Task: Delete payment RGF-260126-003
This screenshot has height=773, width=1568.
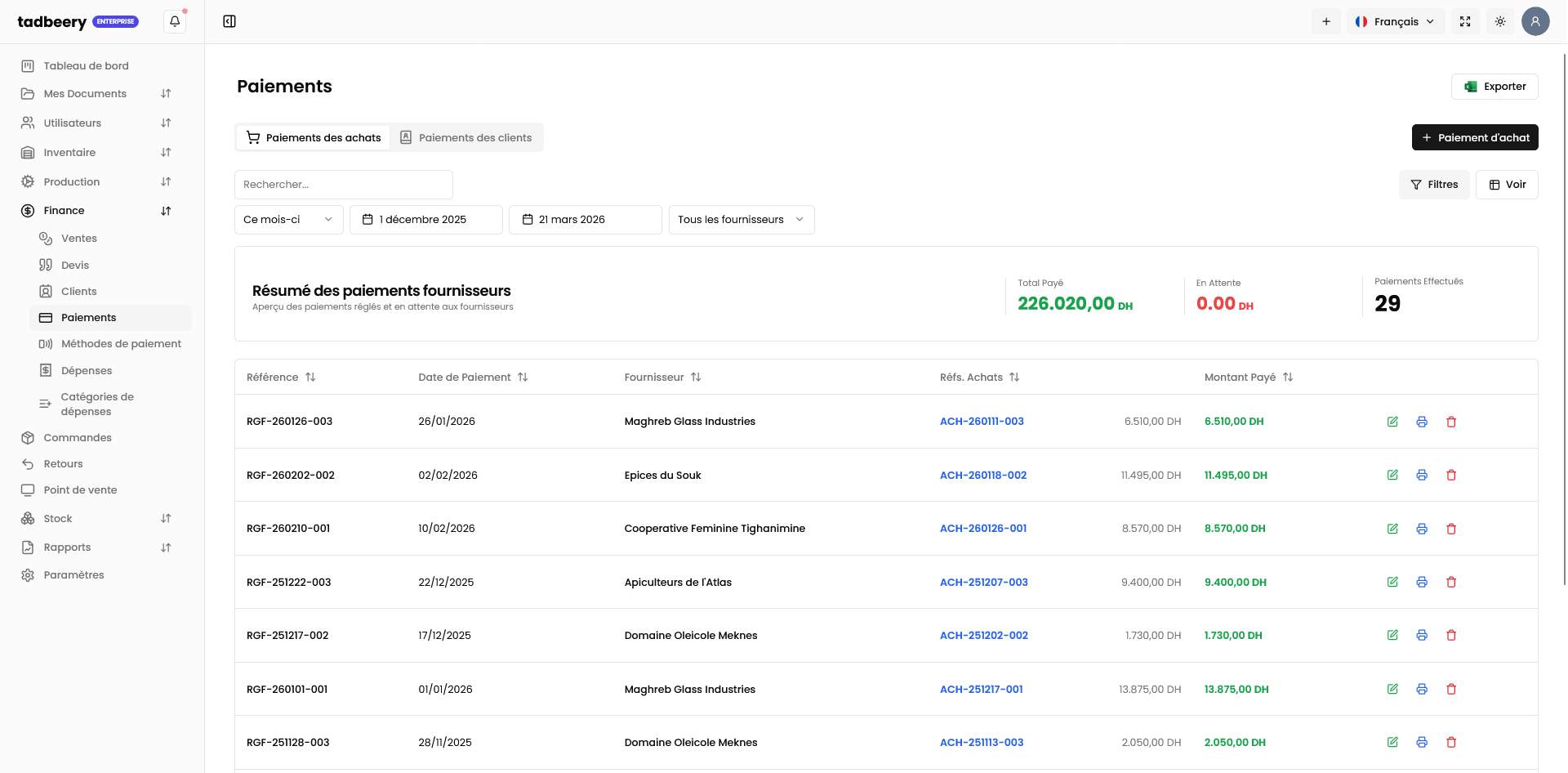Action: (x=1451, y=422)
